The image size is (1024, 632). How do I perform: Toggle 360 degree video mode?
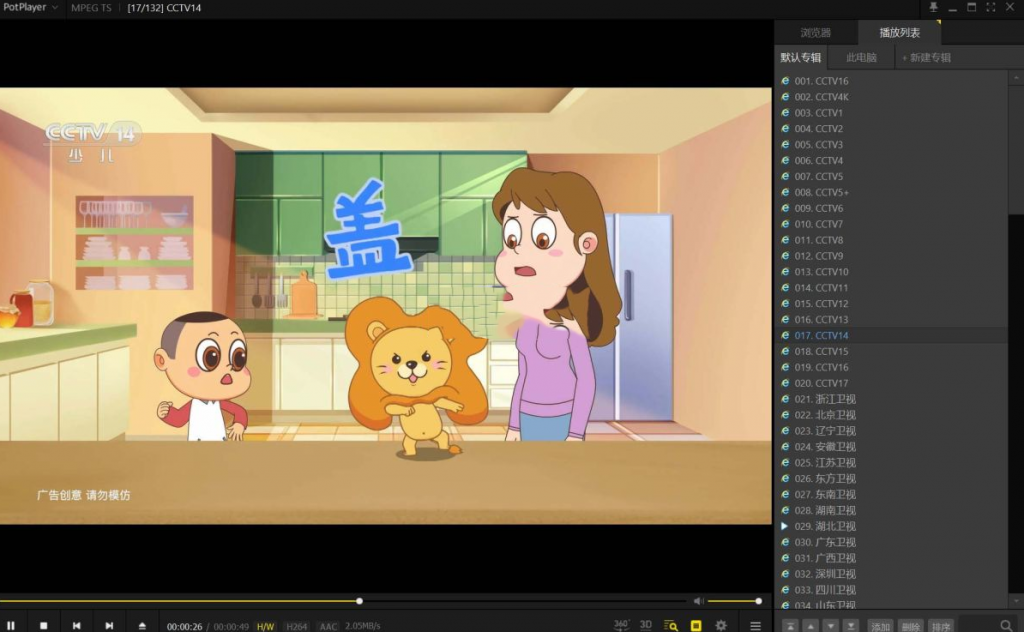click(621, 625)
